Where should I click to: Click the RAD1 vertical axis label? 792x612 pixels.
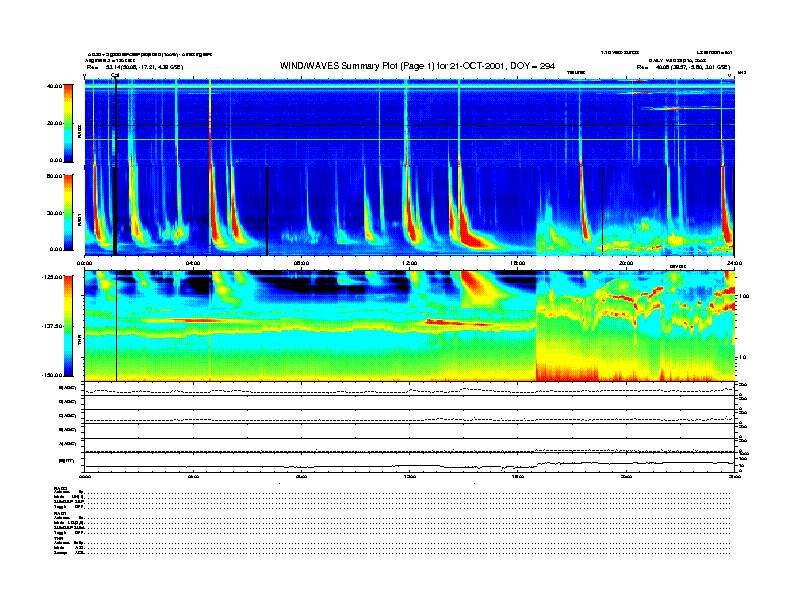click(79, 220)
